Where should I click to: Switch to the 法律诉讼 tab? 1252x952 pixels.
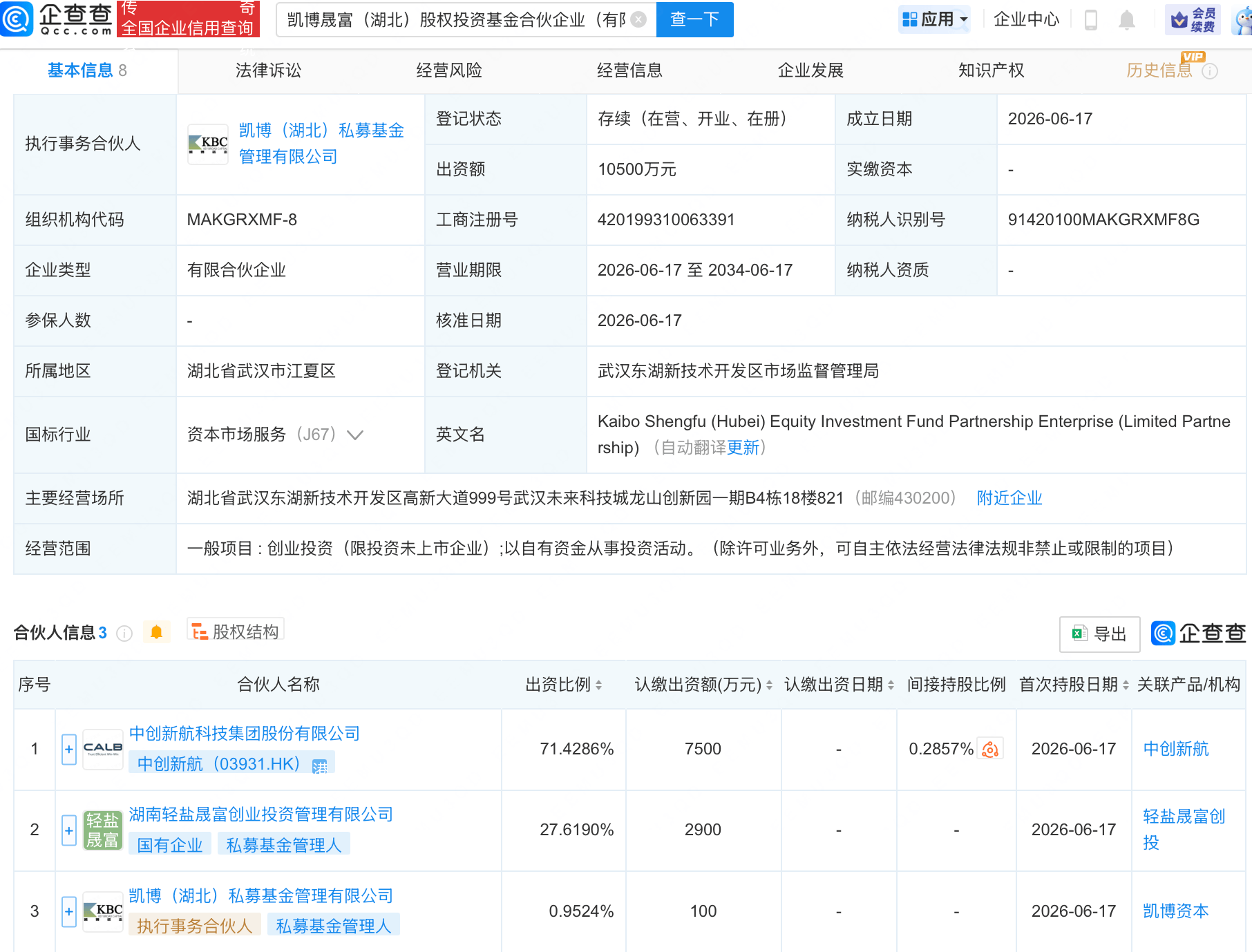point(268,70)
